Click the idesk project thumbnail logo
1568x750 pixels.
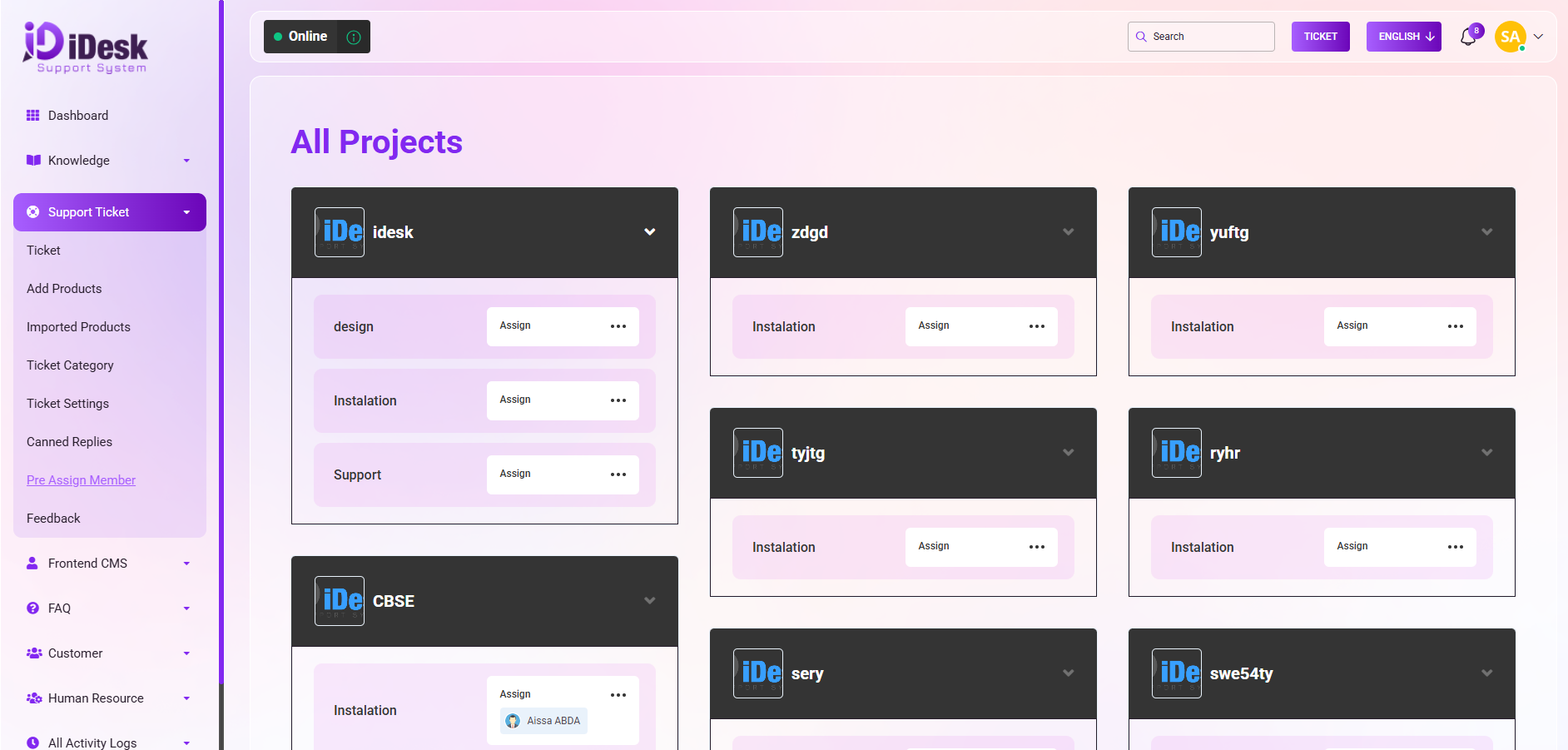click(340, 232)
